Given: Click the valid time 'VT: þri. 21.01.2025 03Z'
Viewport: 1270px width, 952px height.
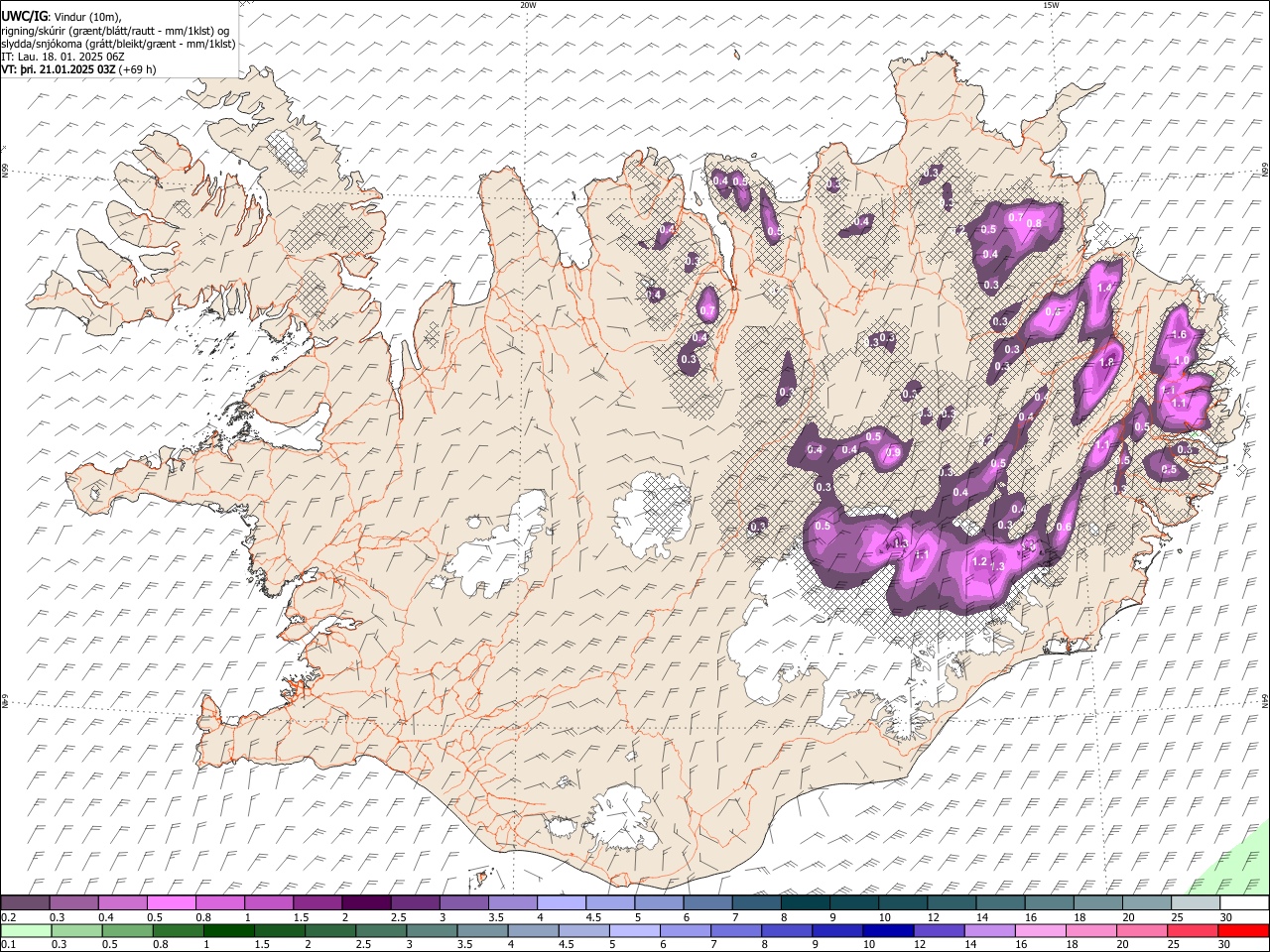Looking at the screenshot, I should click(59, 69).
